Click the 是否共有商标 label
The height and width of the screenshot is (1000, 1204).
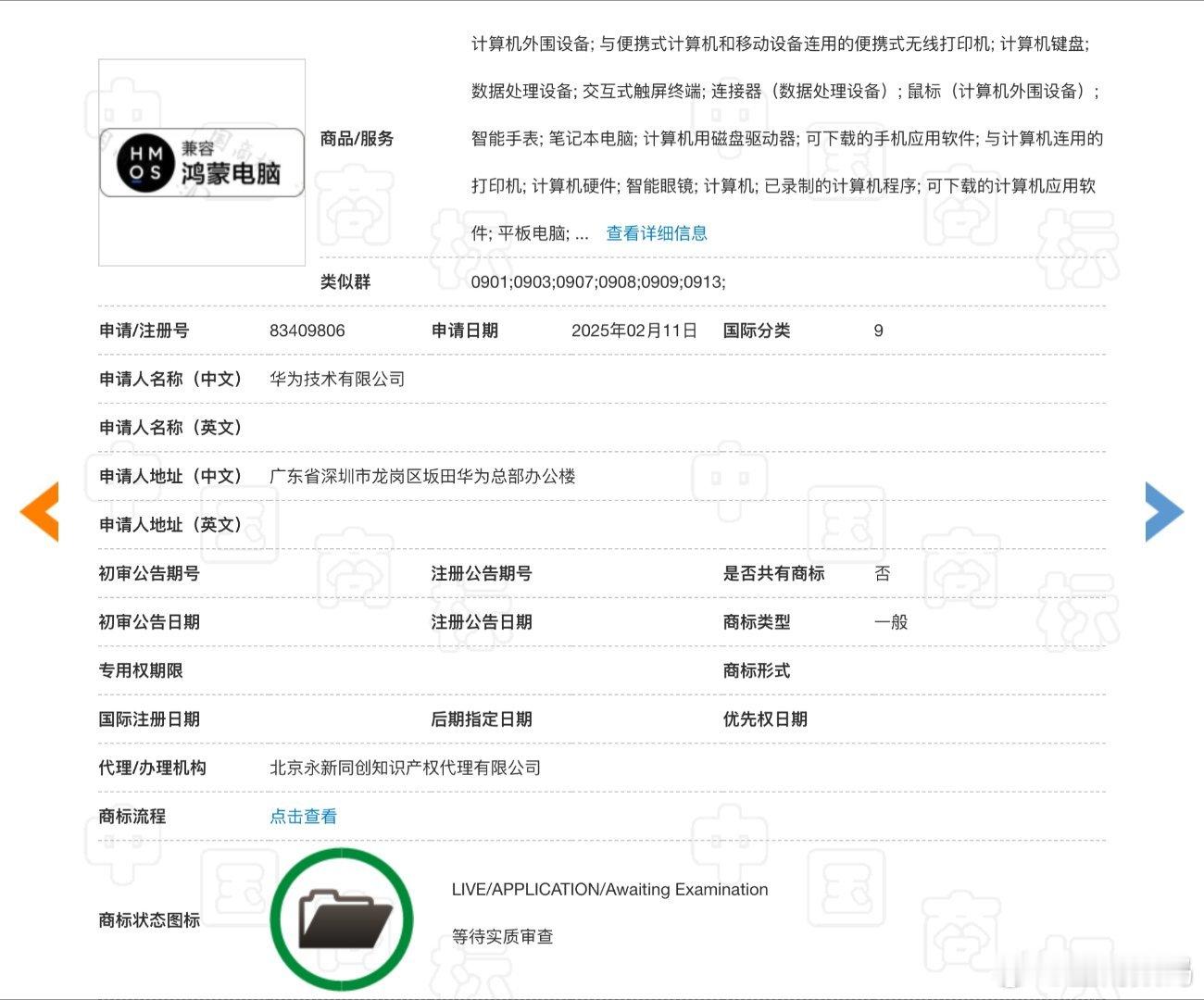coord(773,573)
